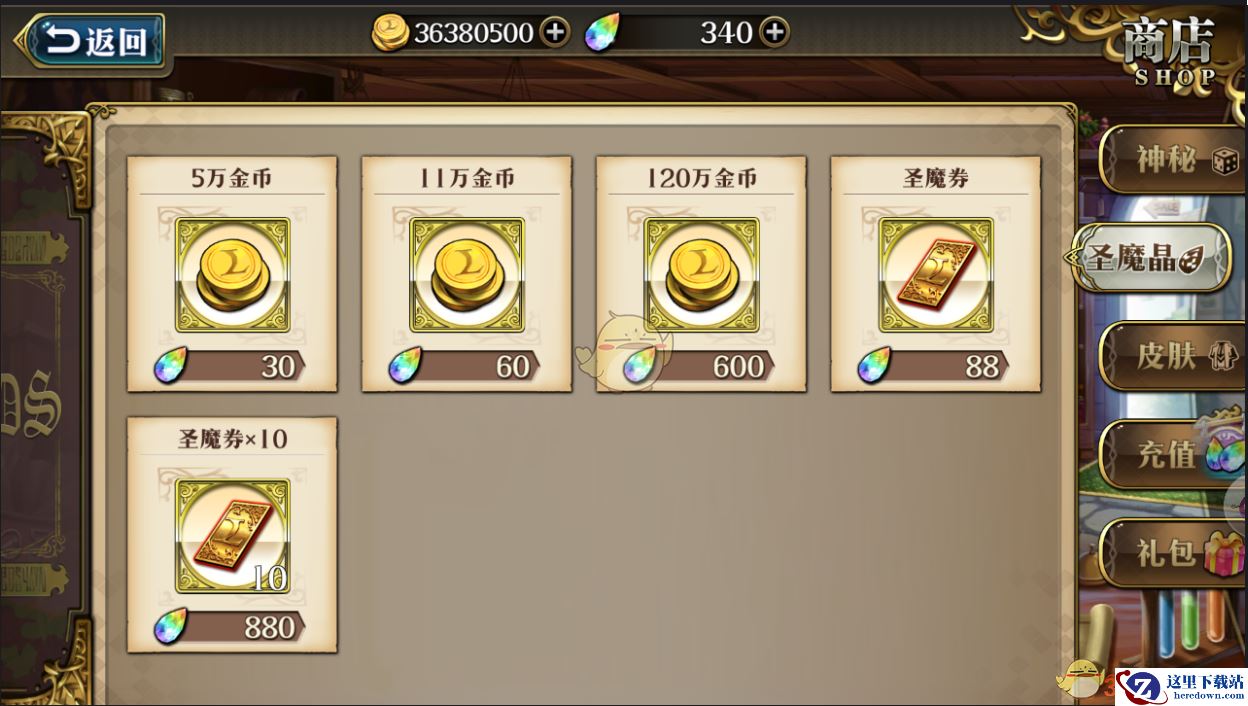This screenshot has width=1248, height=706.
Task: Tap the 返回 back arrow button
Action: [91, 41]
